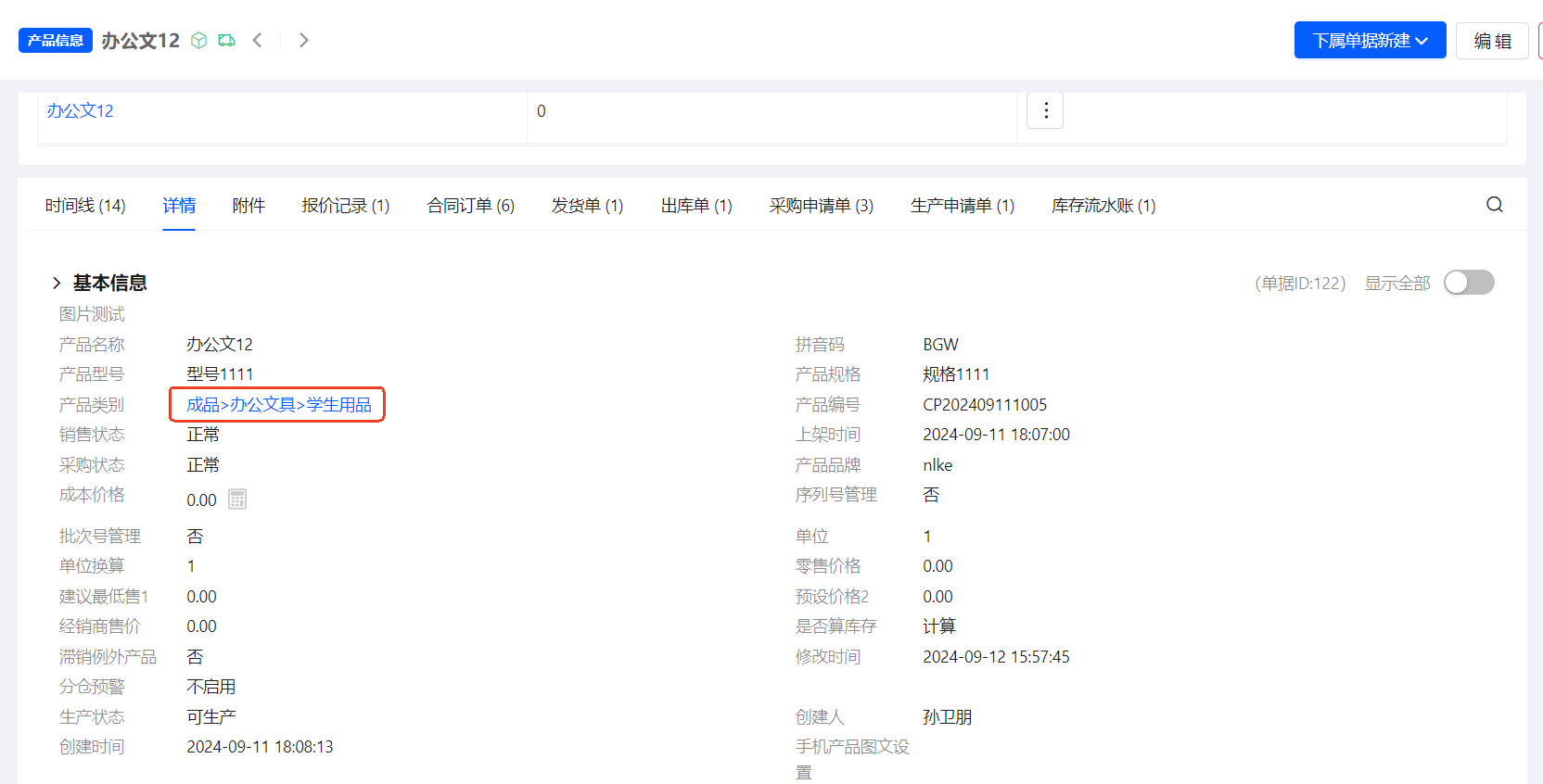Toggle the 显示全部 switch
Viewport: 1543px width, 784px height.
(1469, 283)
